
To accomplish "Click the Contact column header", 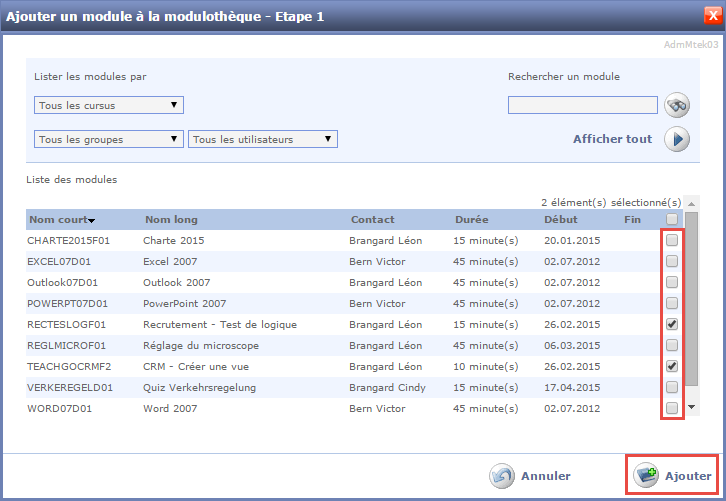I will coord(372,220).
